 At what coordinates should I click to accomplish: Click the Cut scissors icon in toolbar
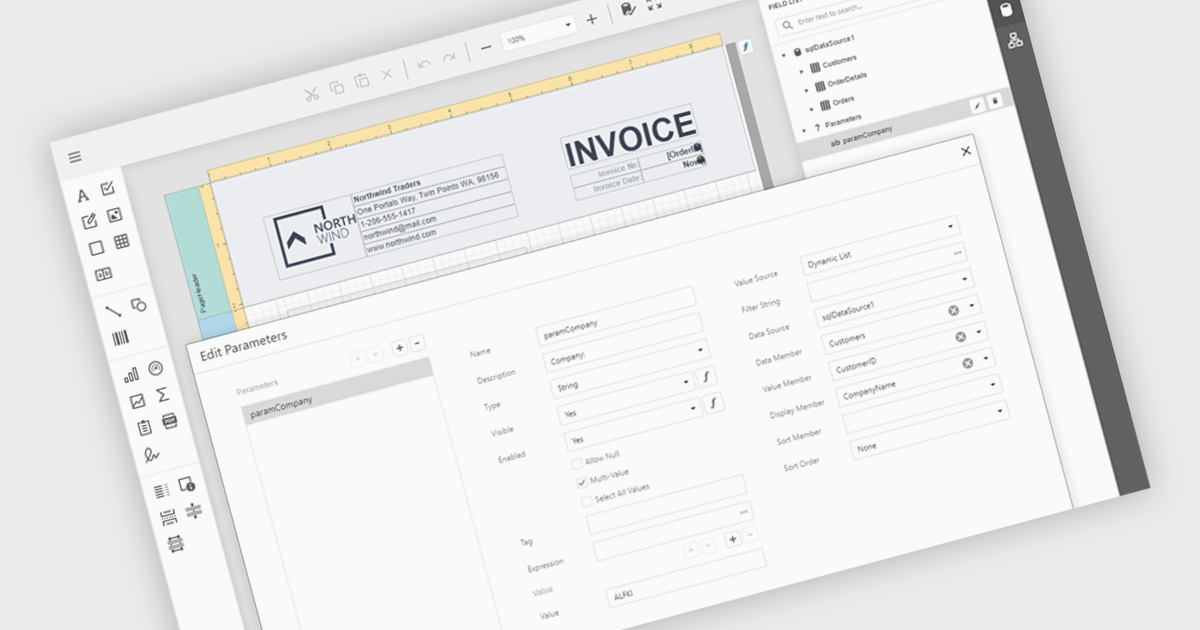pos(311,95)
